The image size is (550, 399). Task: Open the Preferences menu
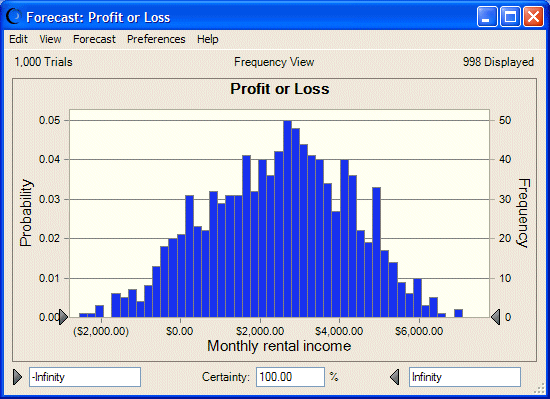156,39
